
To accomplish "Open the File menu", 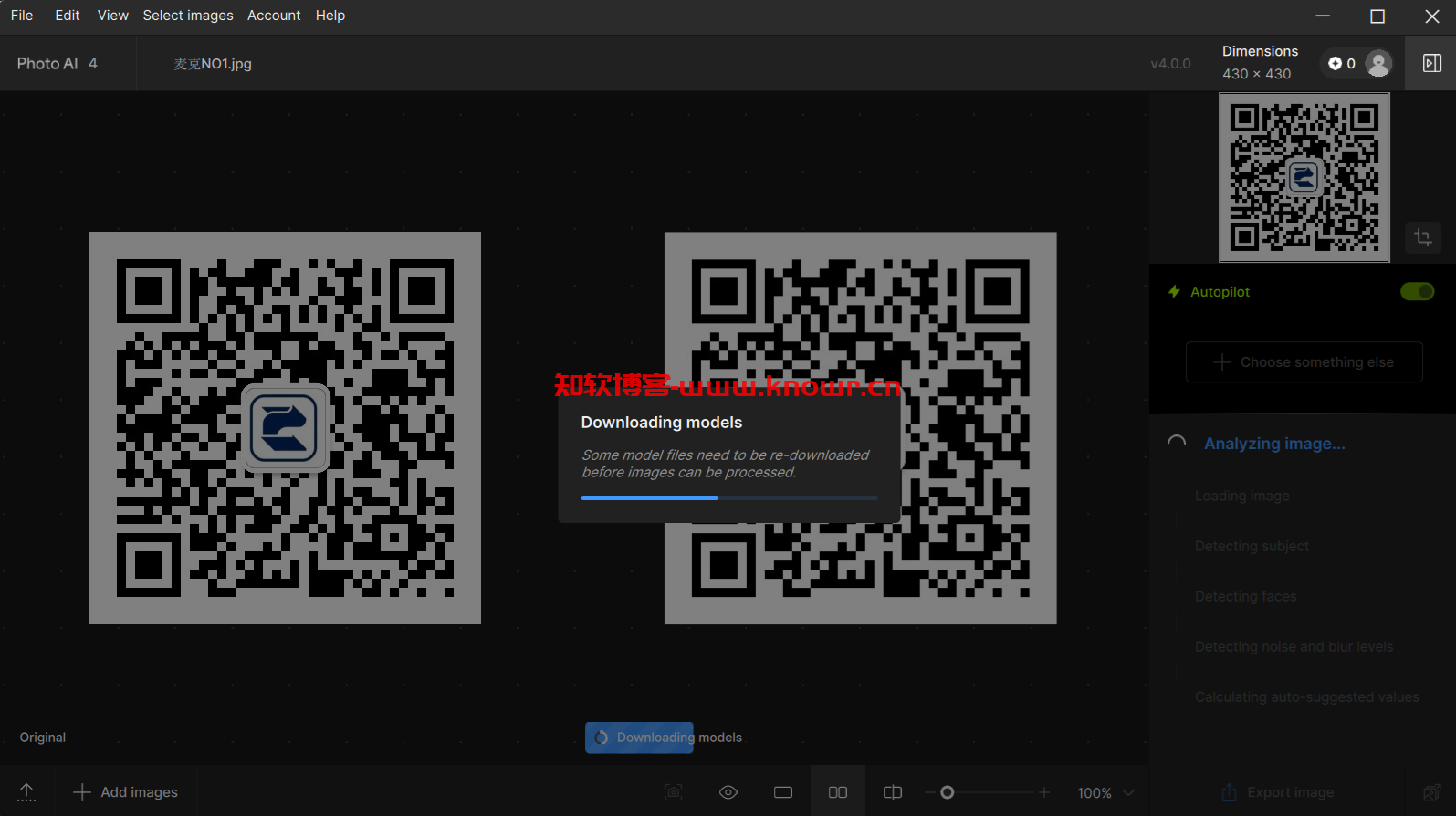I will pyautogui.click(x=22, y=16).
